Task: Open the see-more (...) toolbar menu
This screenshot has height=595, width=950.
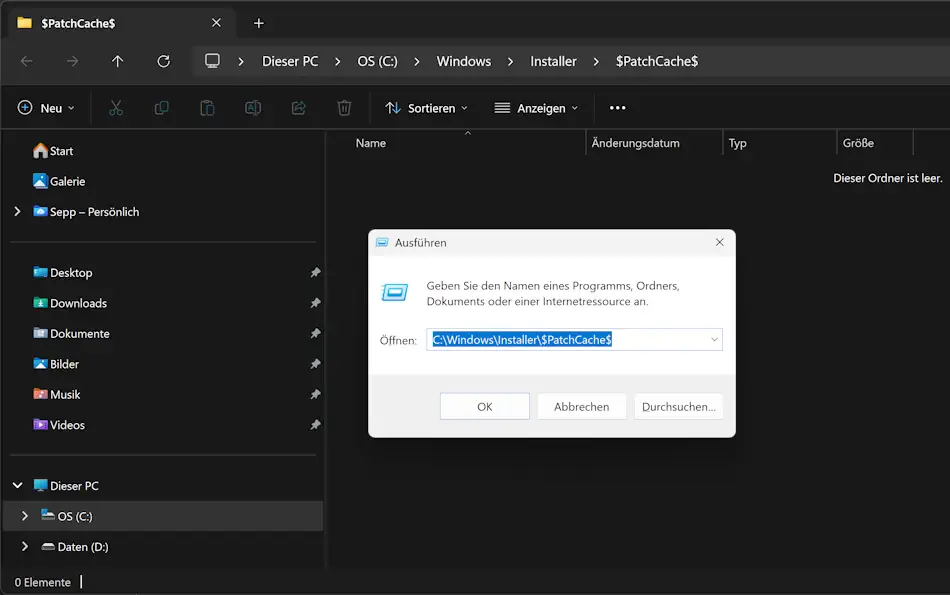Action: 617,107
